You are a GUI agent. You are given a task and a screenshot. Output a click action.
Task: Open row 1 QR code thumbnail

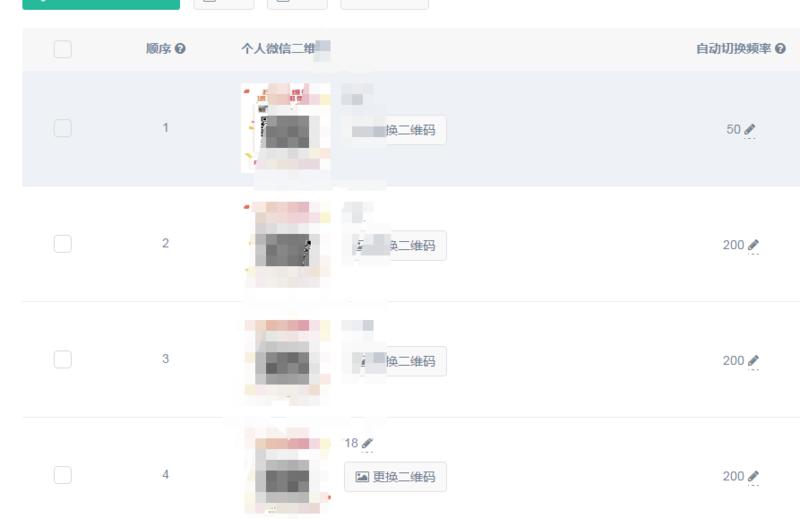click(x=286, y=129)
